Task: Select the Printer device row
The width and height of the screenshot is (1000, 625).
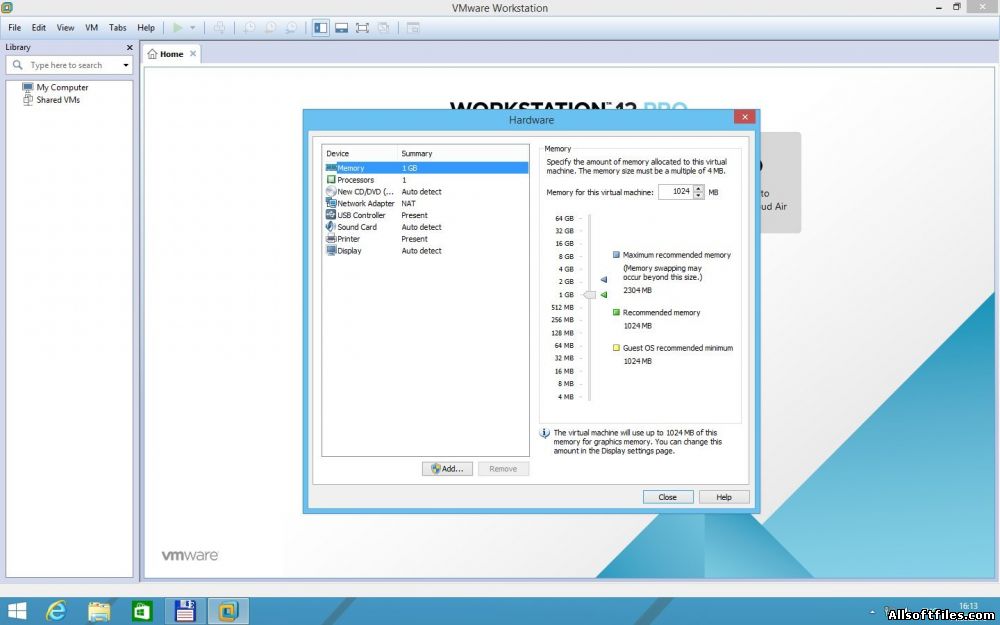Action: [x=348, y=239]
